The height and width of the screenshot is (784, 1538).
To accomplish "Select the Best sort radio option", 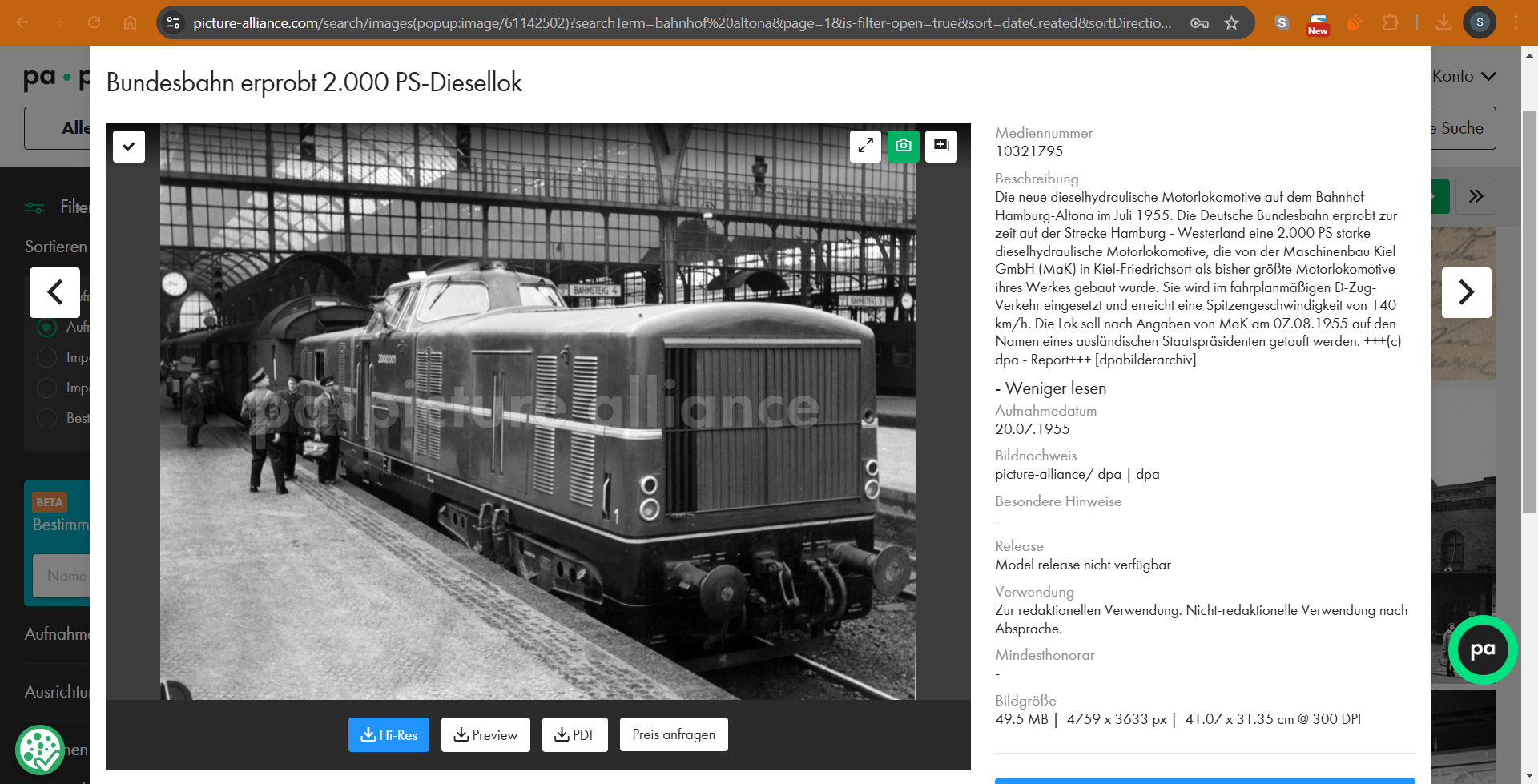I will pos(47,418).
